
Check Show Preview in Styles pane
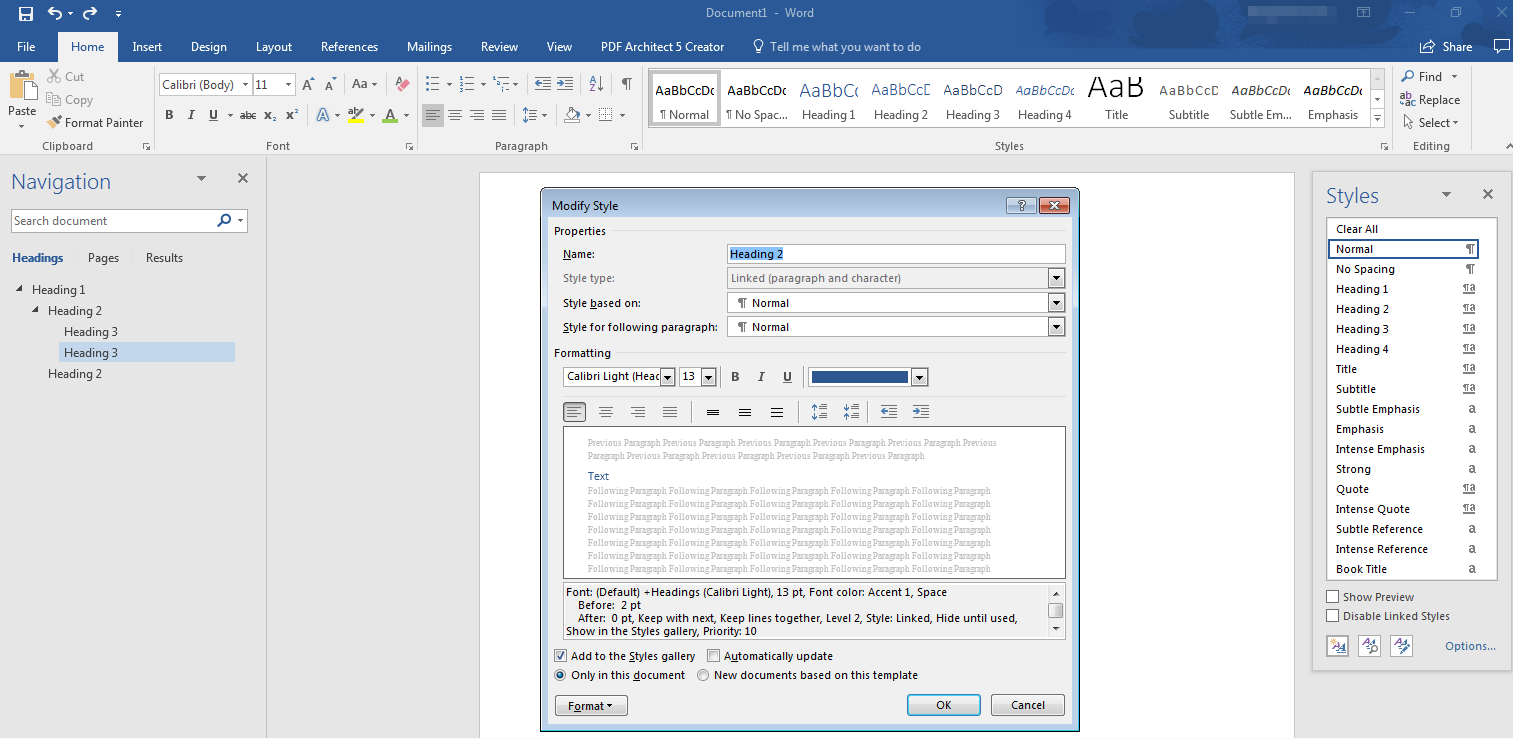coord(1332,597)
